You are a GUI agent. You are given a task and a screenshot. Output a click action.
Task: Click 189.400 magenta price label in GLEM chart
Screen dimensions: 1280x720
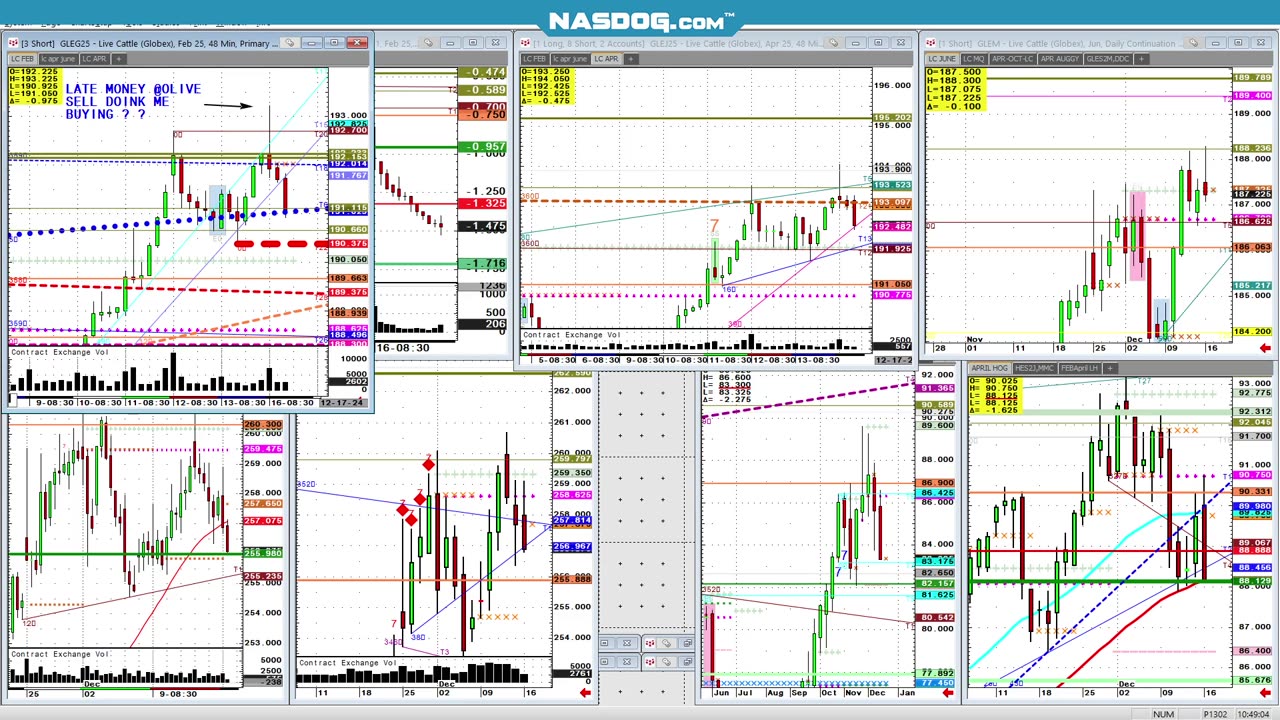tap(1252, 96)
